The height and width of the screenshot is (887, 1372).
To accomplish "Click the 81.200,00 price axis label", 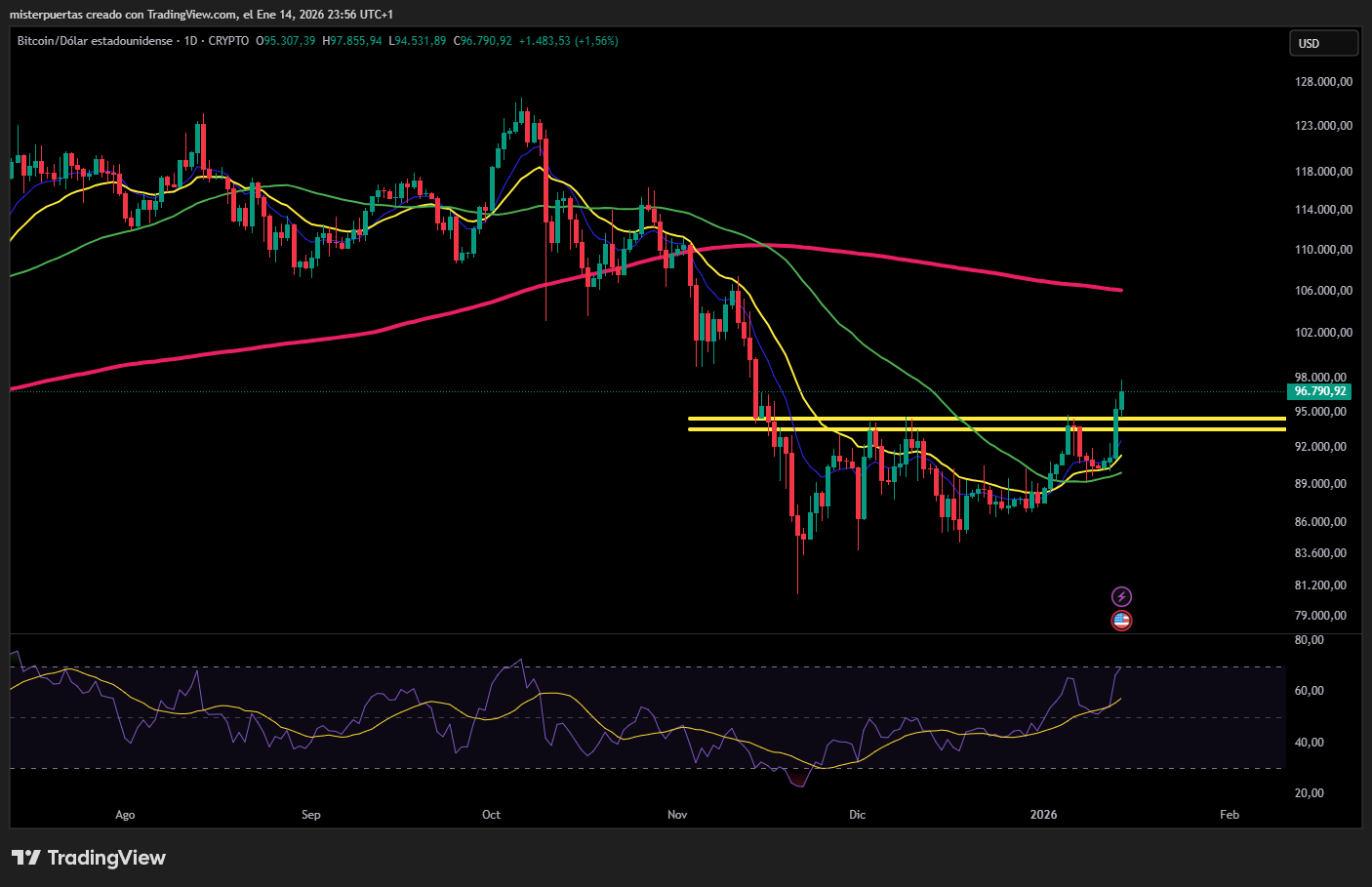I will tap(1320, 585).
